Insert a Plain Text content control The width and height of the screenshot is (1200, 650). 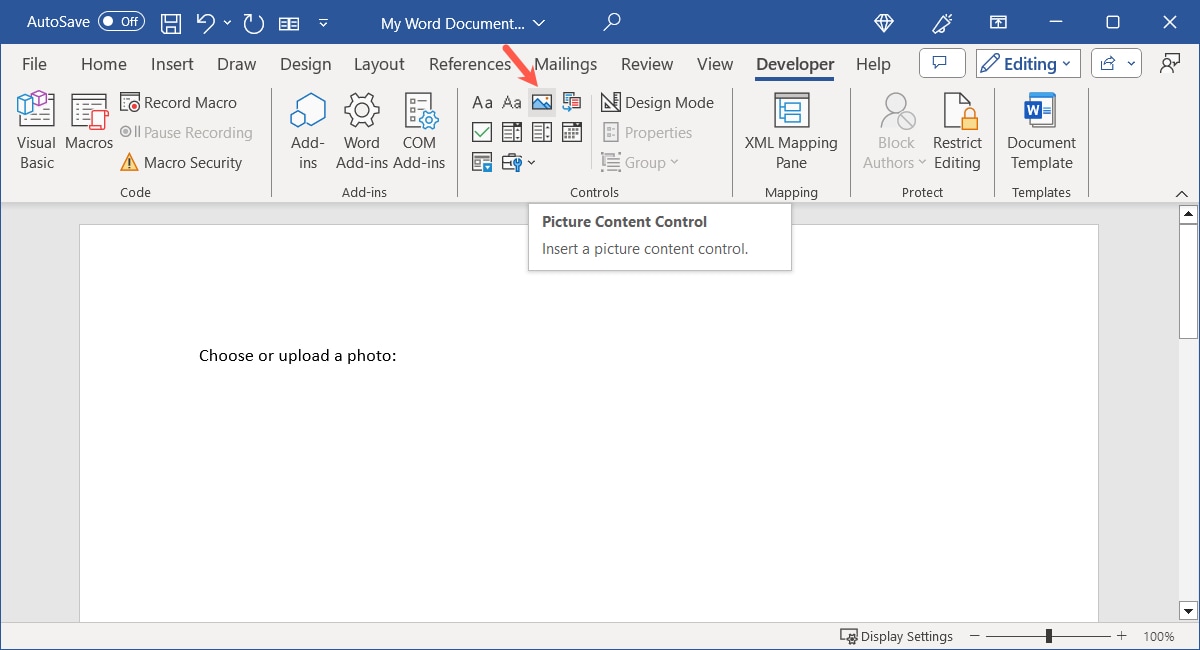coord(512,102)
